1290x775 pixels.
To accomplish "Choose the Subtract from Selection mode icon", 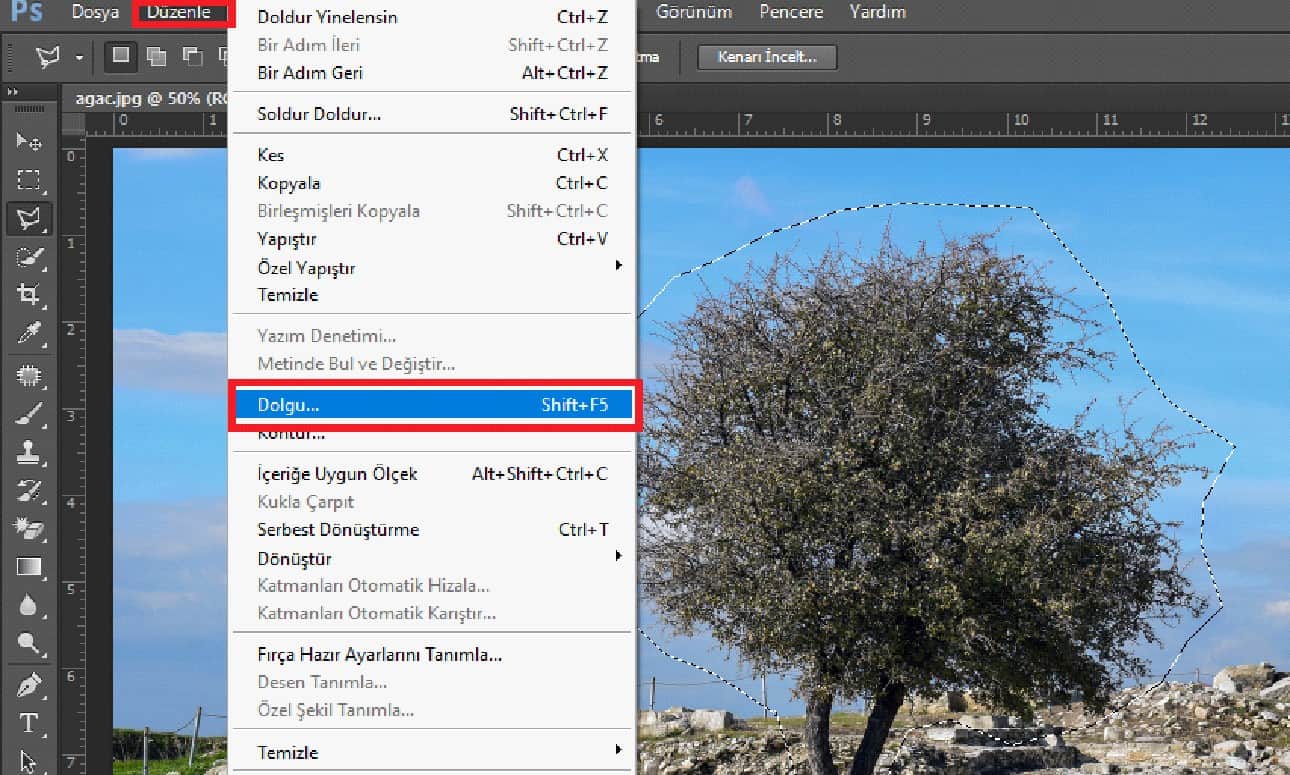I will (x=187, y=56).
